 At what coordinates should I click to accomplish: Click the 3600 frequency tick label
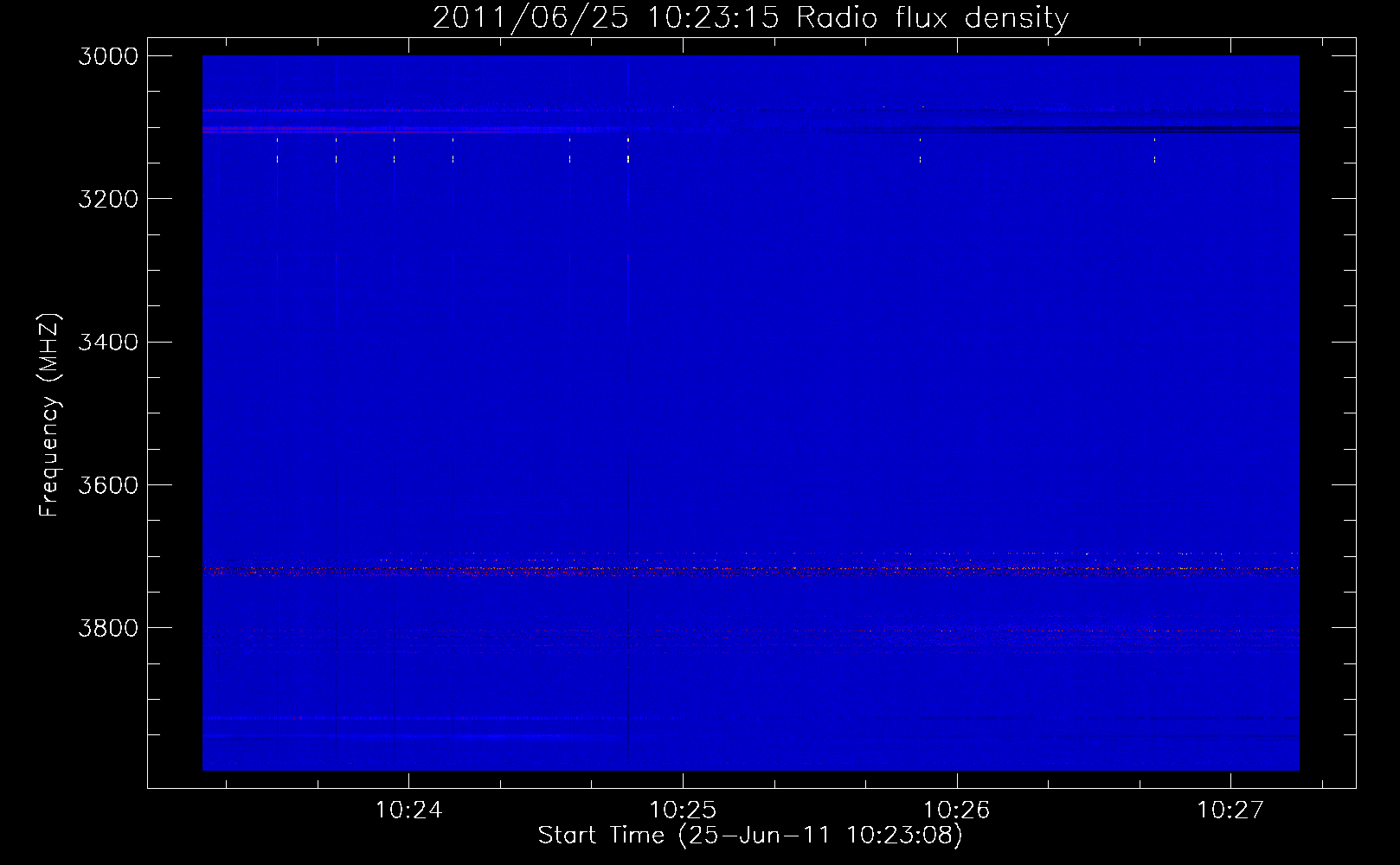(108, 485)
